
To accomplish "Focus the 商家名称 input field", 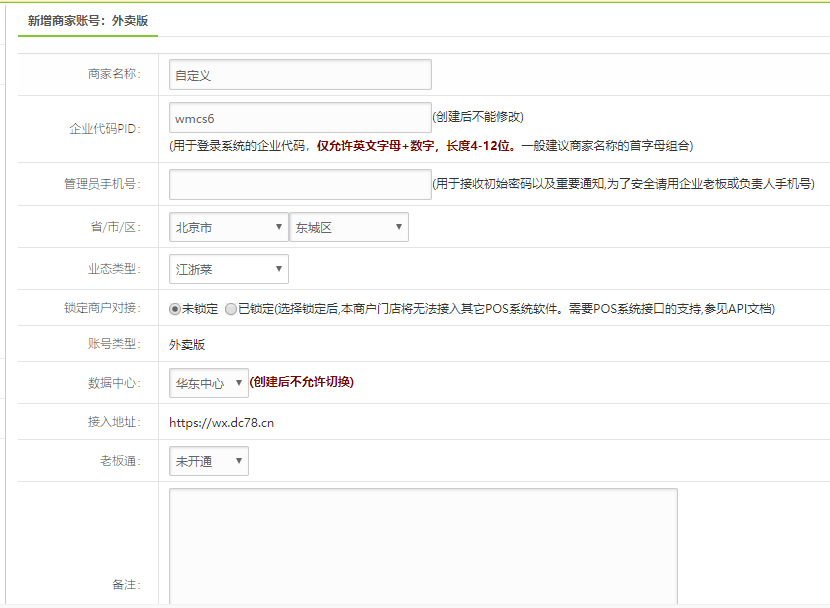I will tap(300, 75).
